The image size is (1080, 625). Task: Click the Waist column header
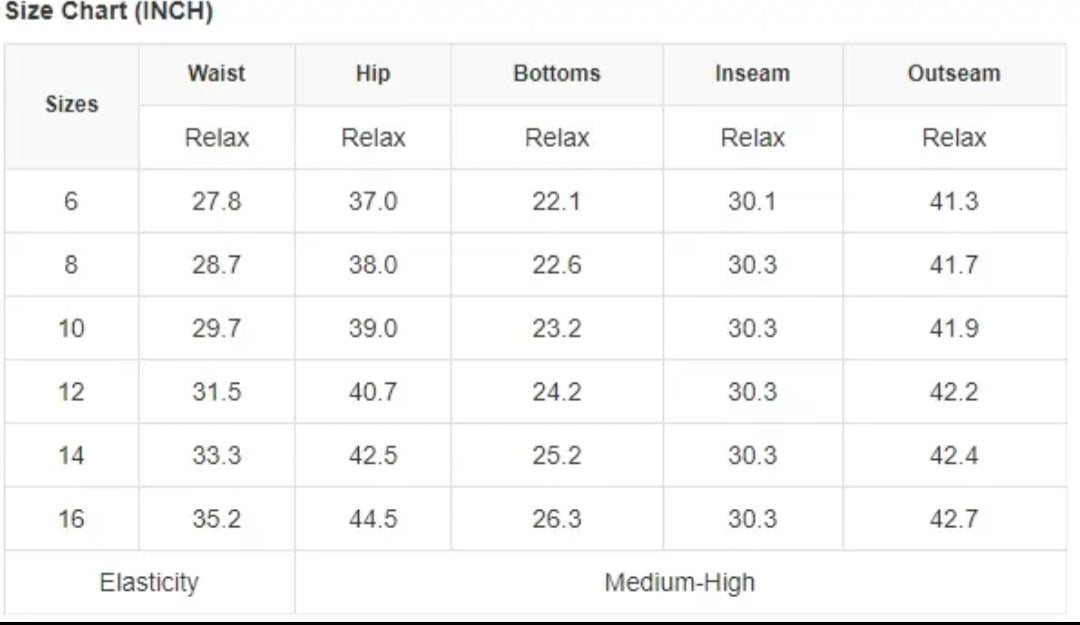(x=216, y=74)
